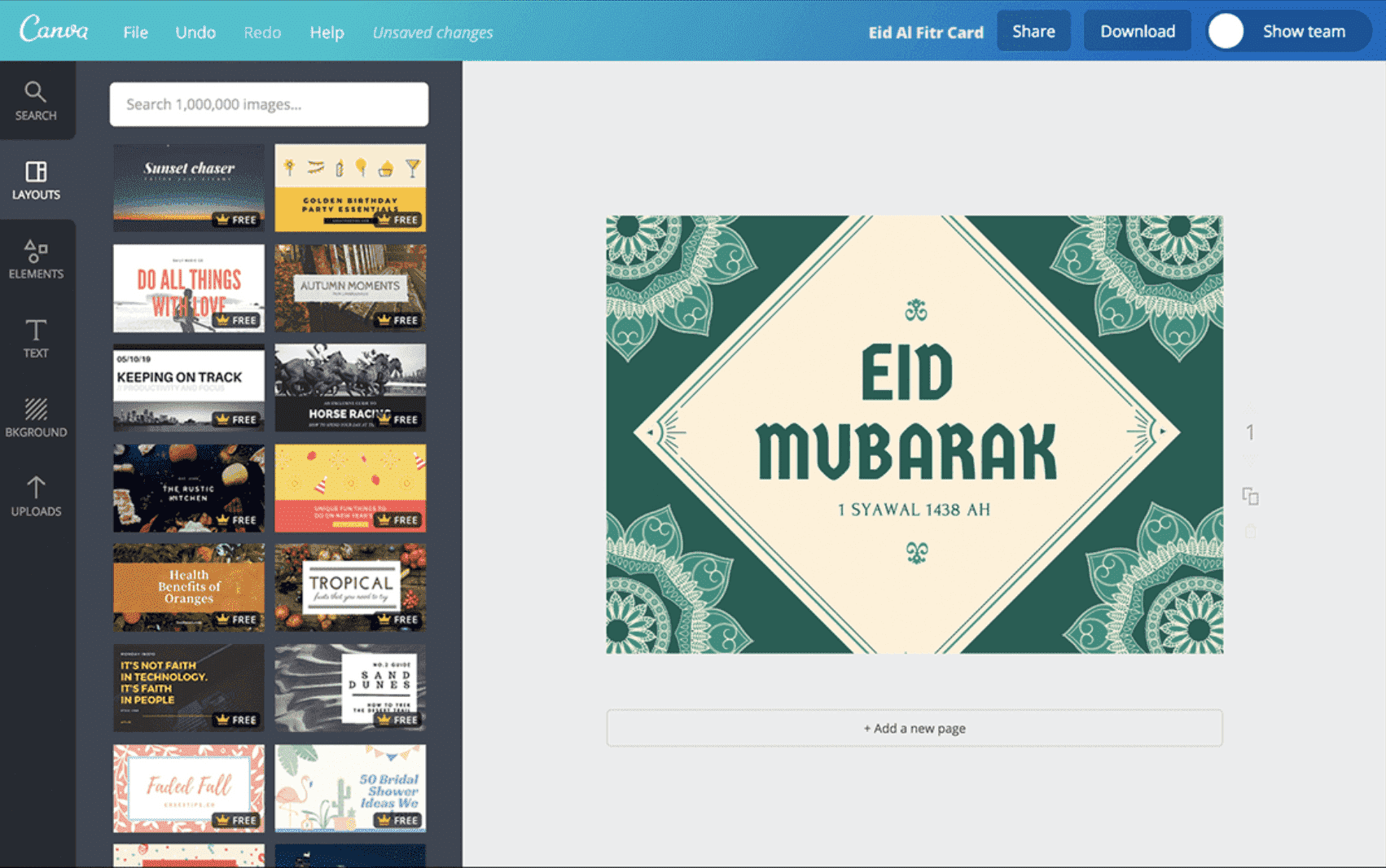
Task: Choose the Sand Dunes layout
Action: click(x=350, y=688)
